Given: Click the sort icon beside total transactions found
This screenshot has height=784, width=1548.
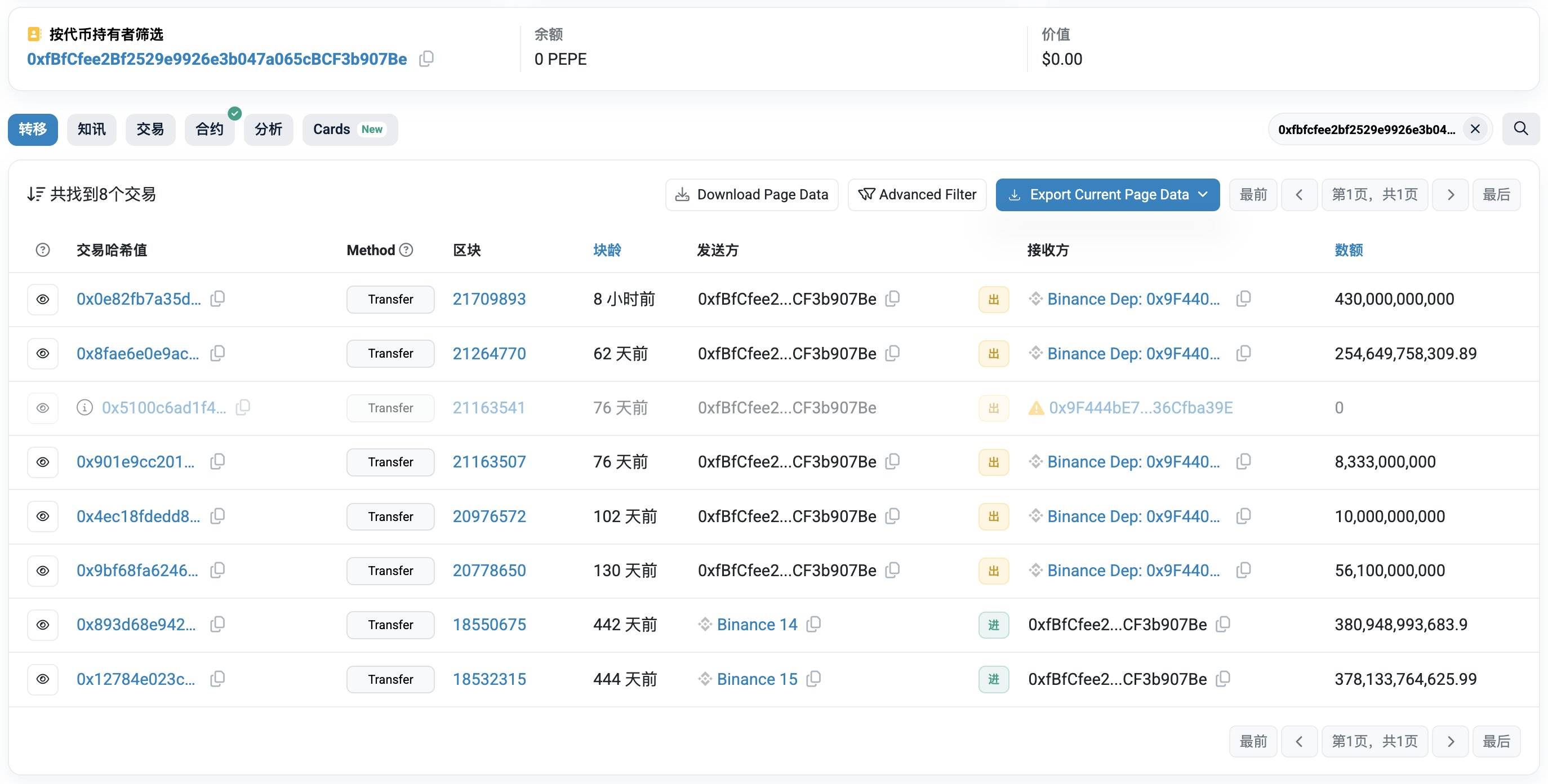Looking at the screenshot, I should [35, 194].
